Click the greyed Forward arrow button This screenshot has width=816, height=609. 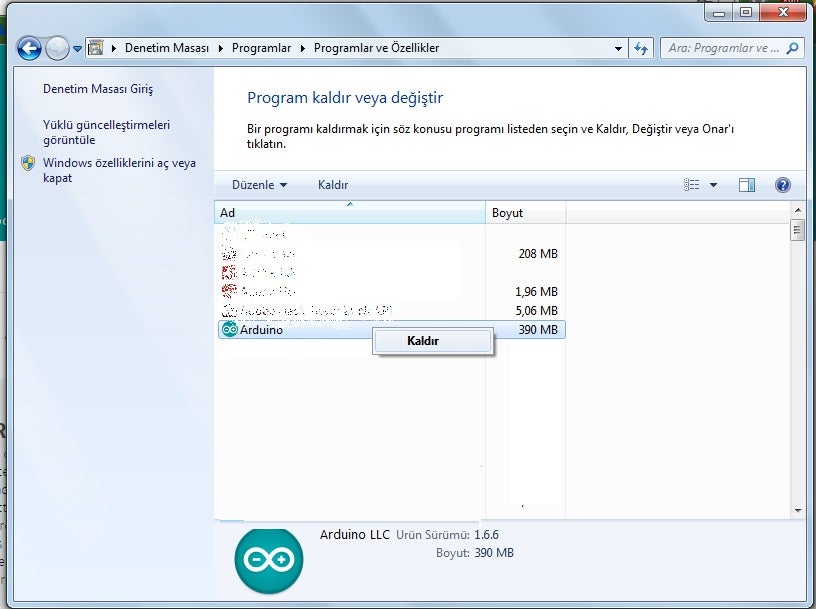point(57,48)
